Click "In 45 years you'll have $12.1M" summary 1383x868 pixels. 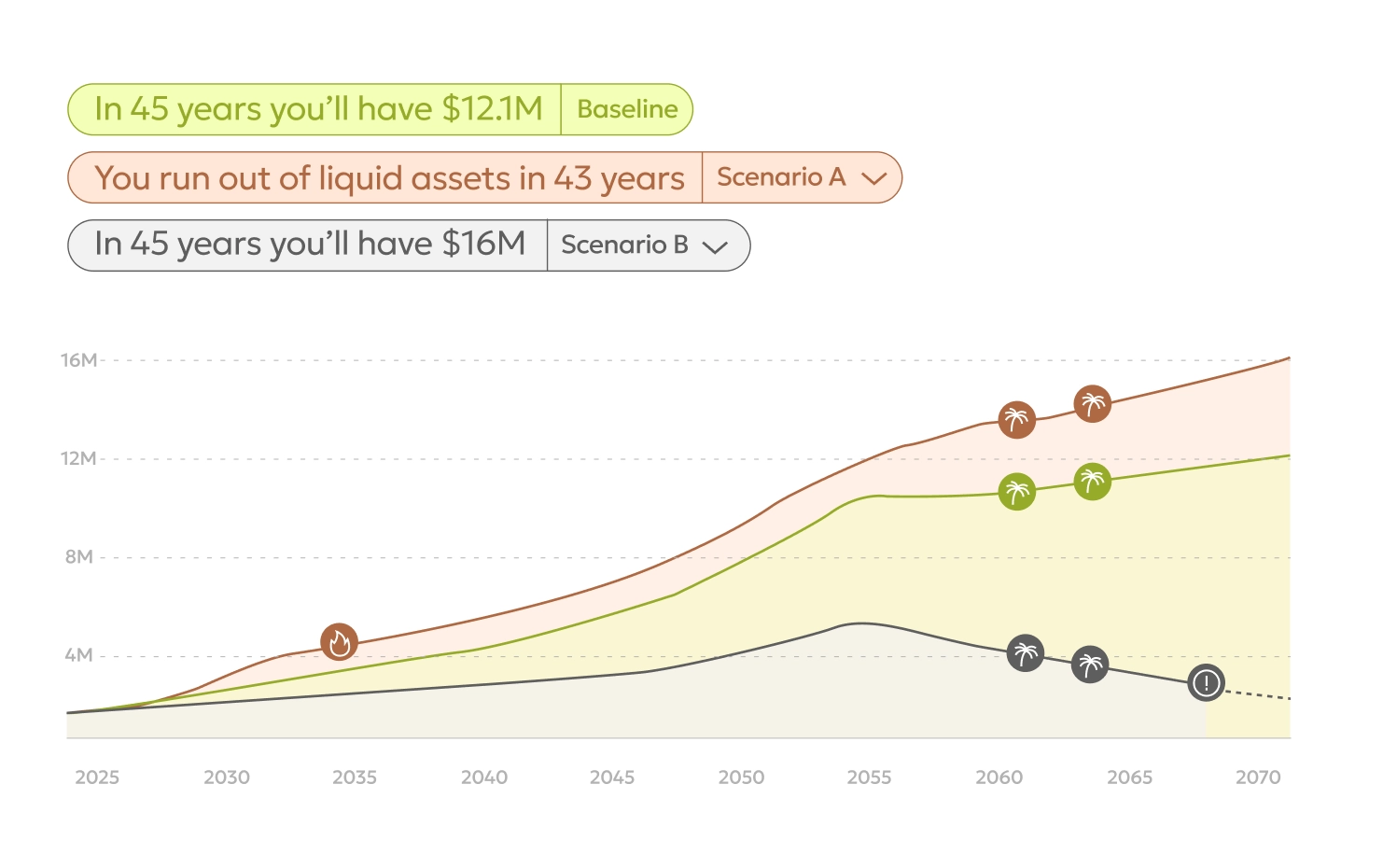(317, 109)
